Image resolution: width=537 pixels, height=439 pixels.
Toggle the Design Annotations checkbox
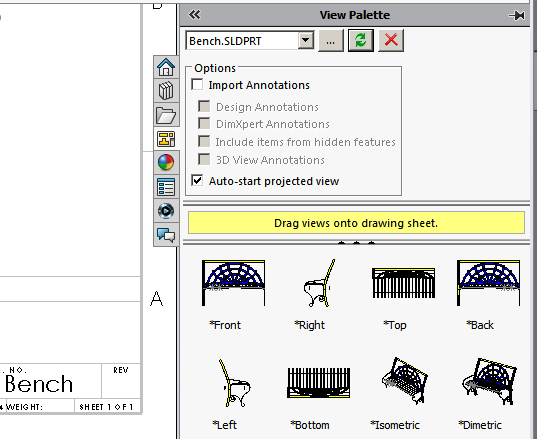coord(204,106)
